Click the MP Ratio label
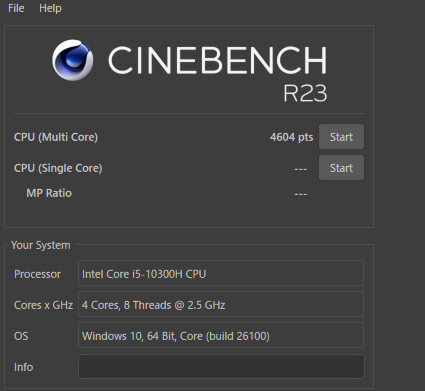Image resolution: width=425 pixels, height=391 pixels. click(49, 193)
